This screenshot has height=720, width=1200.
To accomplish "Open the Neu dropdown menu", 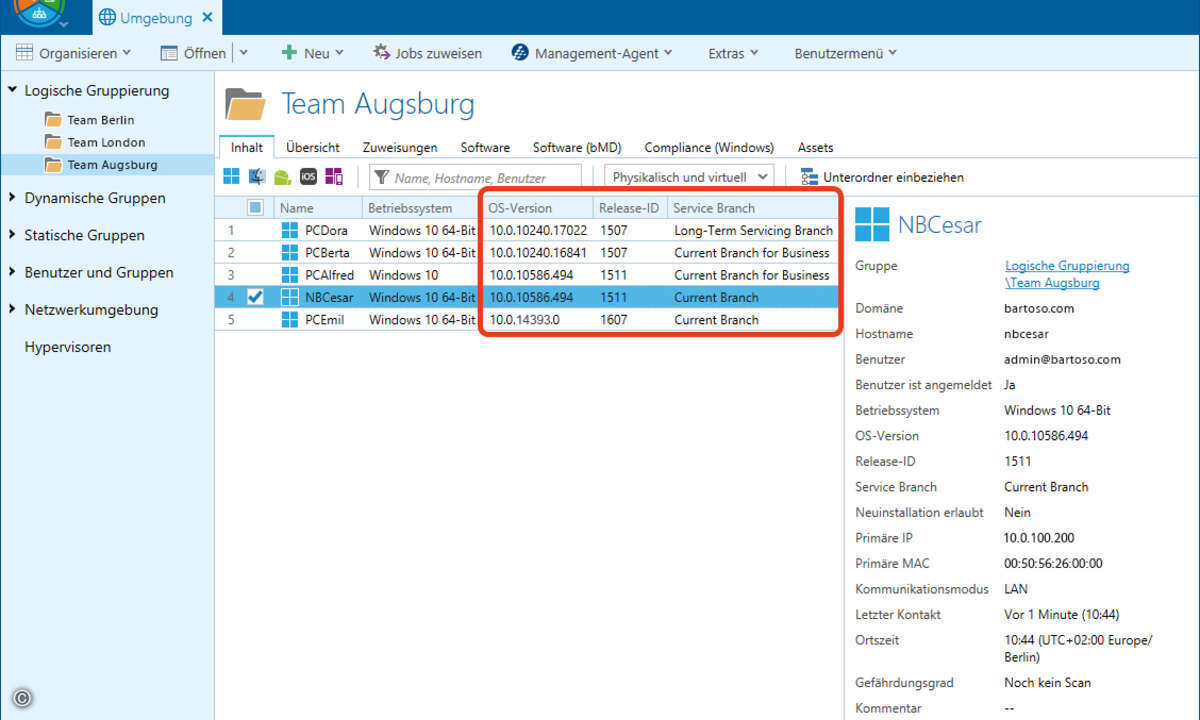I will point(312,53).
